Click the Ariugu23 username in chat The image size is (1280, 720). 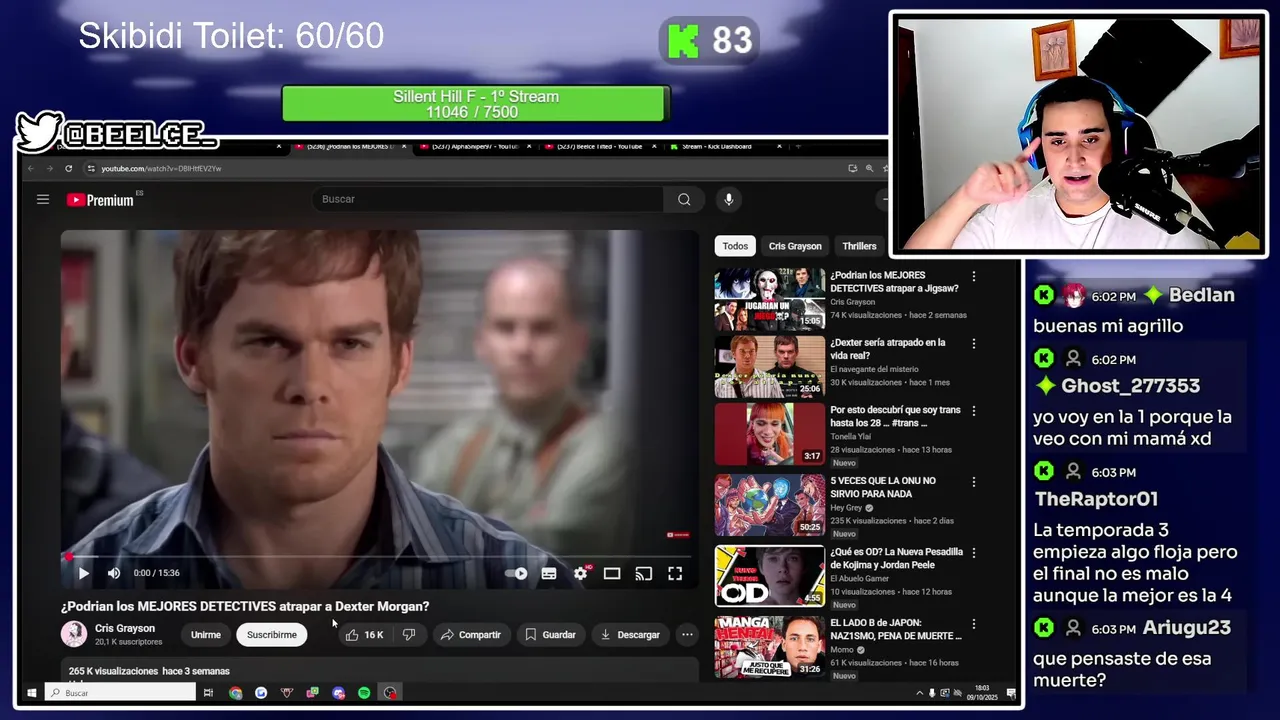1187,628
